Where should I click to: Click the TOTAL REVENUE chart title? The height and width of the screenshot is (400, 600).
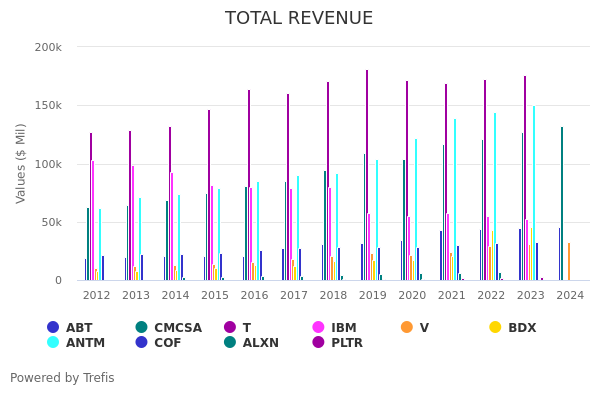click(x=299, y=19)
